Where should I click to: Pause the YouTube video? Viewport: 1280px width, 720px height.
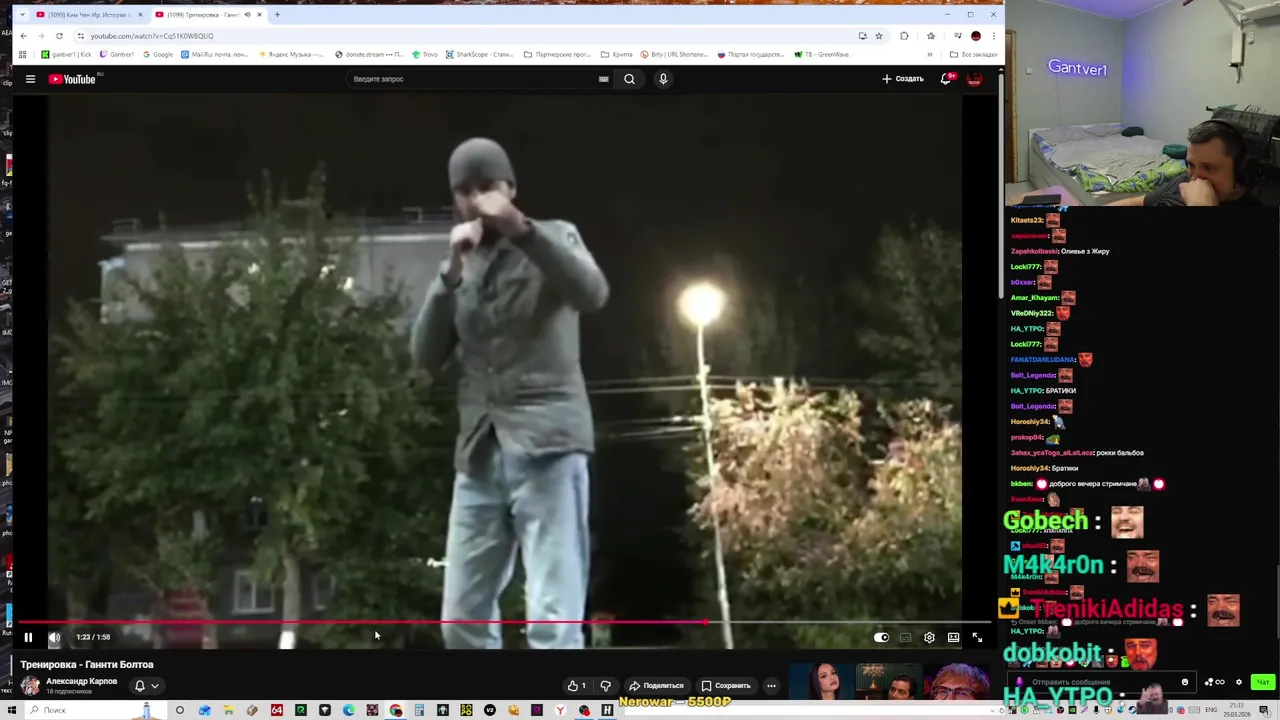[x=28, y=637]
